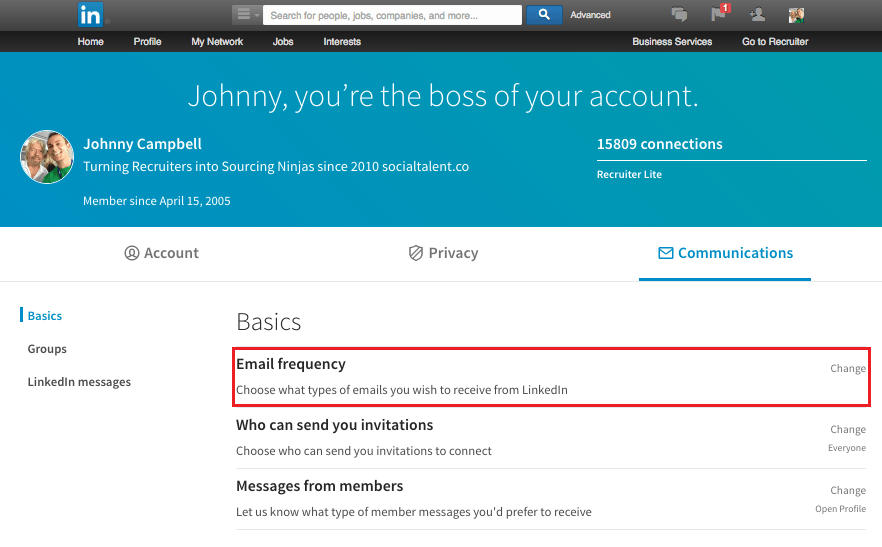
Task: Expand Who can send you invitations setting
Action: 551,438
